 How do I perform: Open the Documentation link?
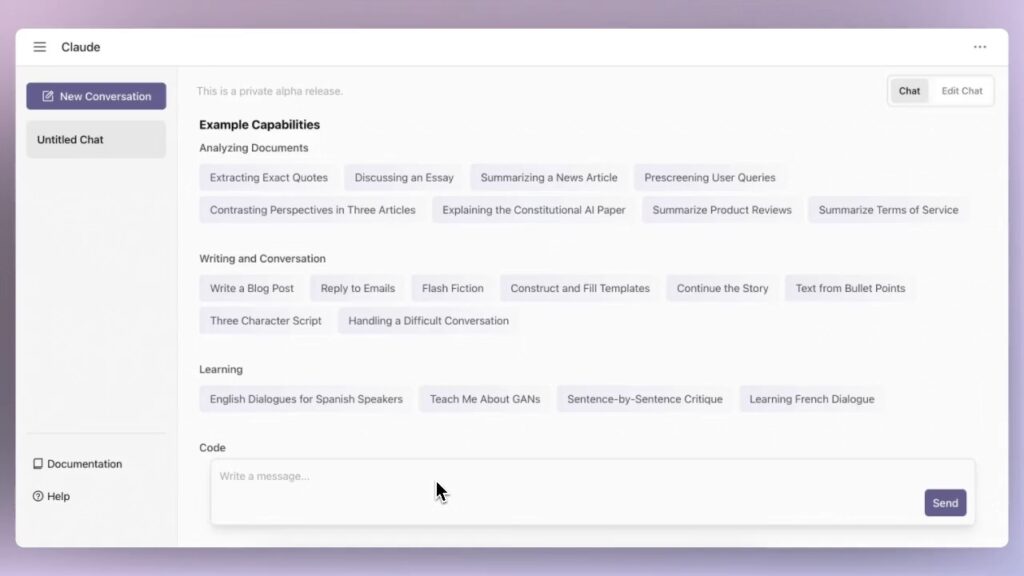pyautogui.click(x=84, y=464)
